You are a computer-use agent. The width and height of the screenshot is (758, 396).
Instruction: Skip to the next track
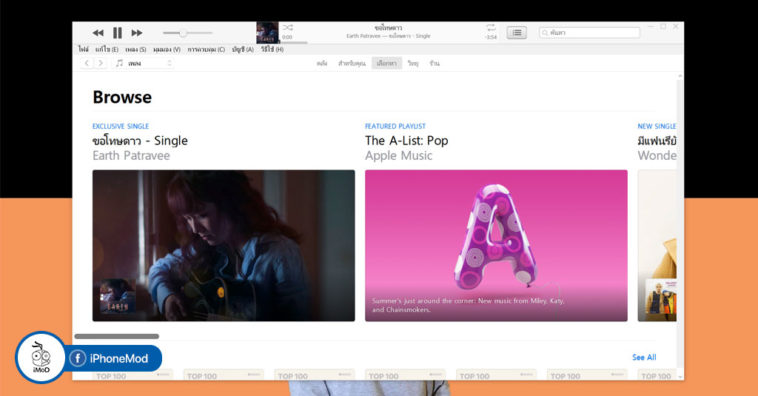(137, 33)
